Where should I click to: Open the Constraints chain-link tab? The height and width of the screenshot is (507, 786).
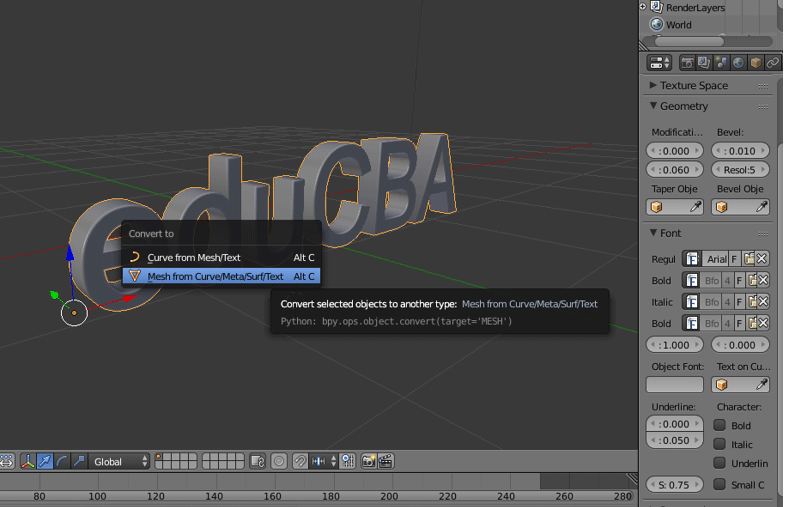772,63
